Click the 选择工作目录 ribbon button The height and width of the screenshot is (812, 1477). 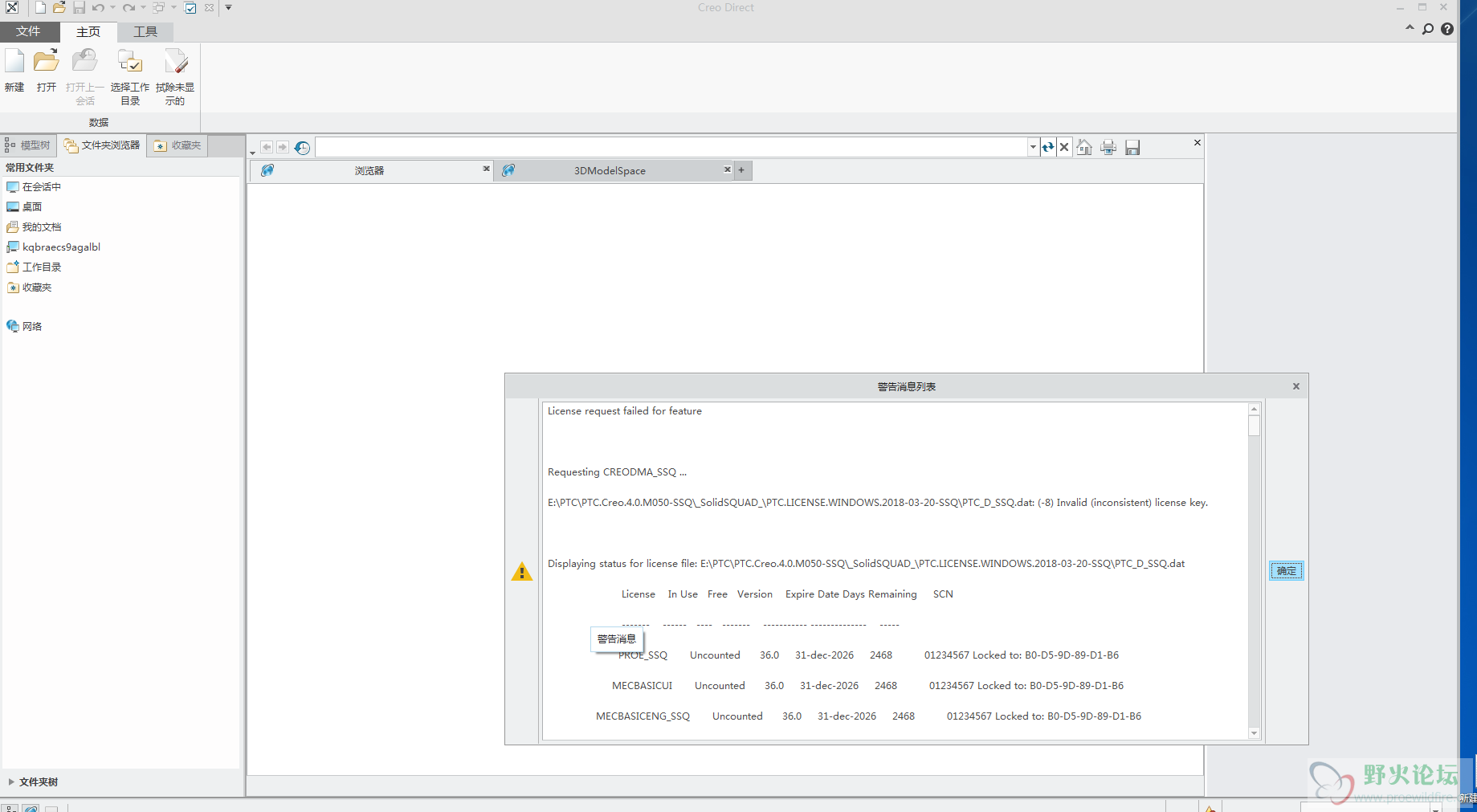pyautogui.click(x=130, y=77)
